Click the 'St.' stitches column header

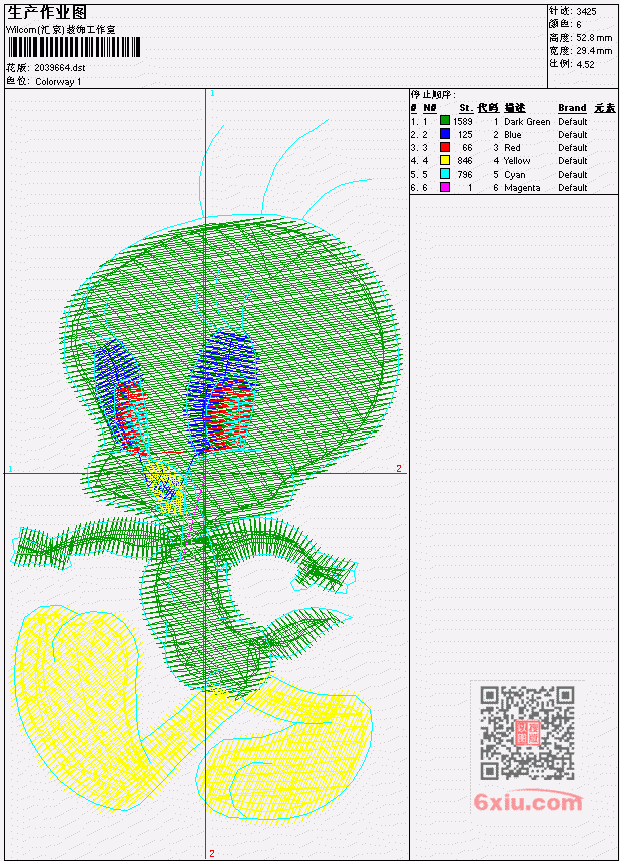click(x=466, y=108)
